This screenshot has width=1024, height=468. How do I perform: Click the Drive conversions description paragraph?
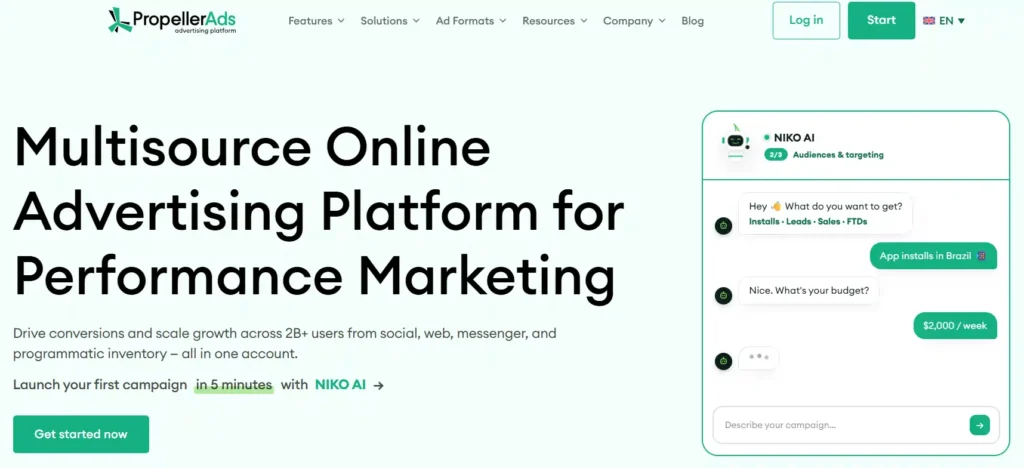pos(285,344)
